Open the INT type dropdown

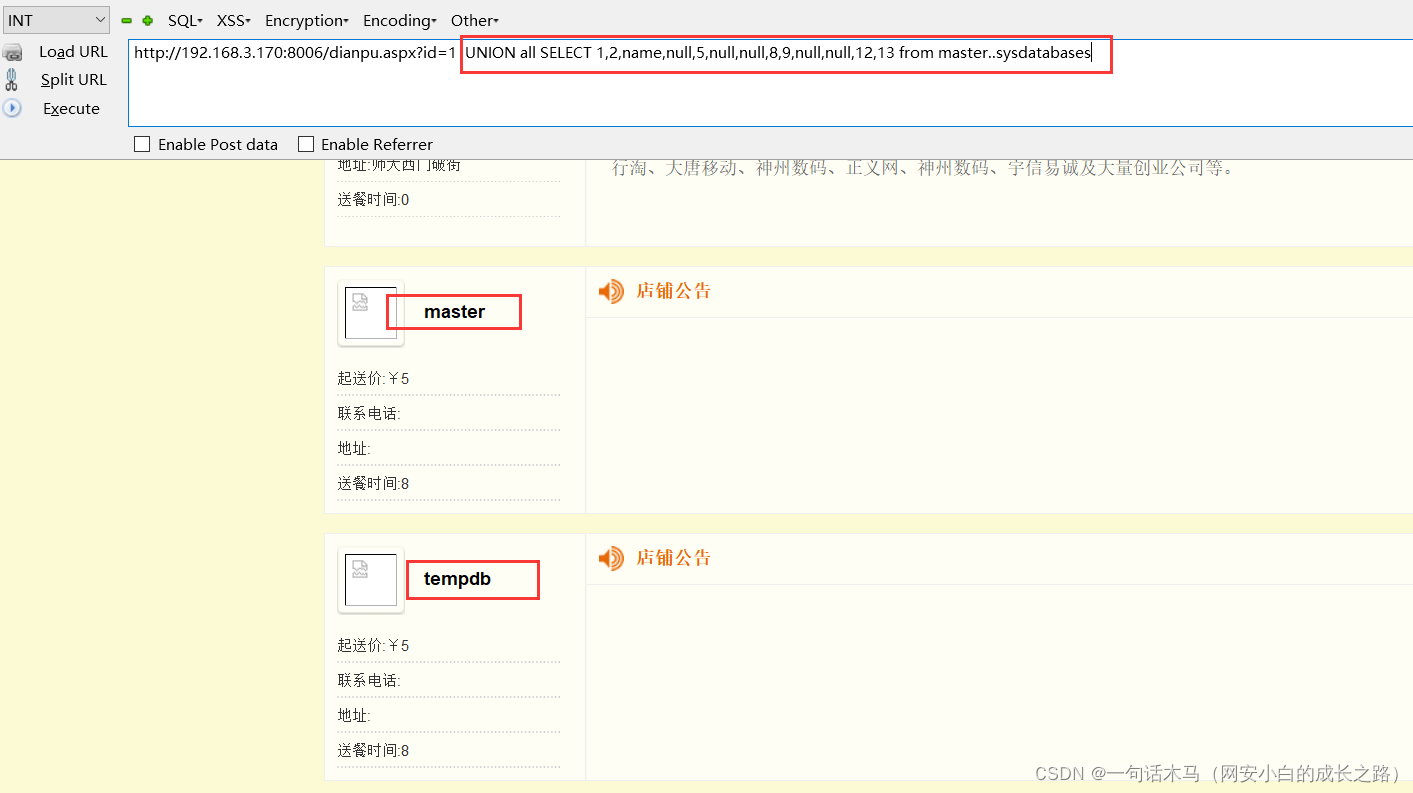tap(56, 20)
